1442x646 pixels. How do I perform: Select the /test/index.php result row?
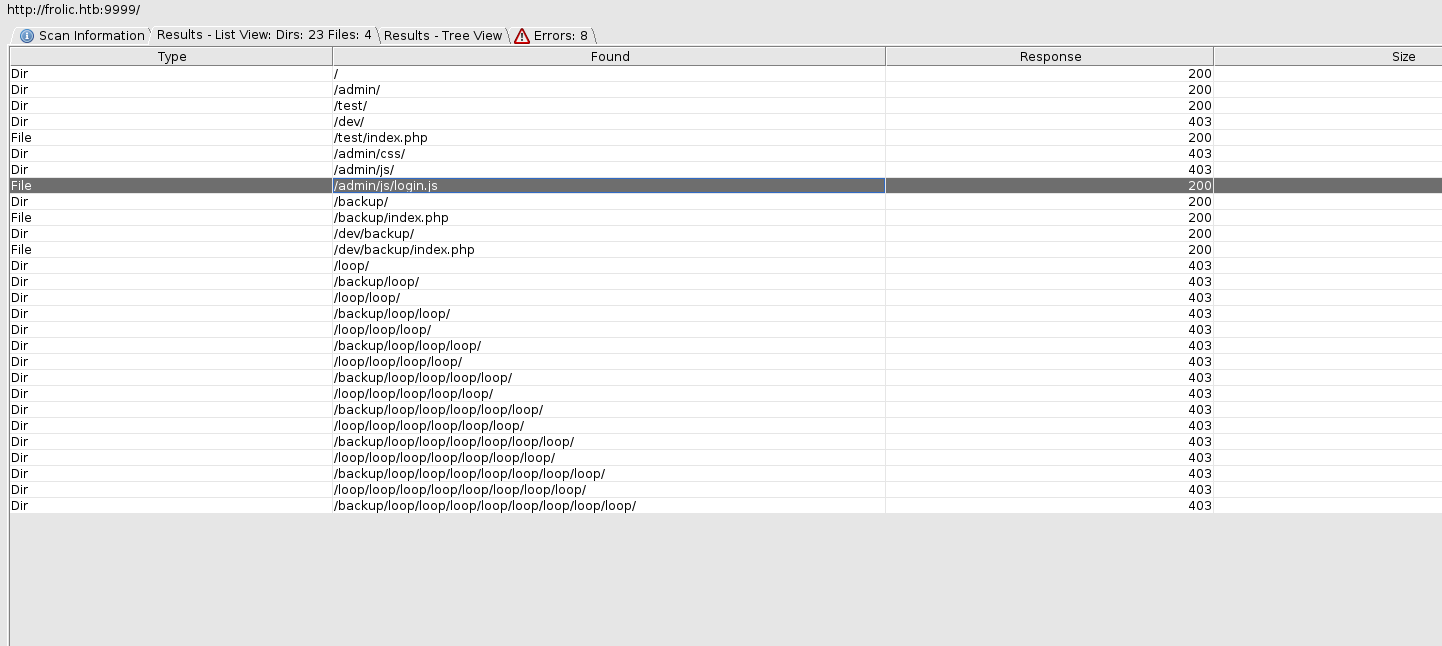[380, 138]
